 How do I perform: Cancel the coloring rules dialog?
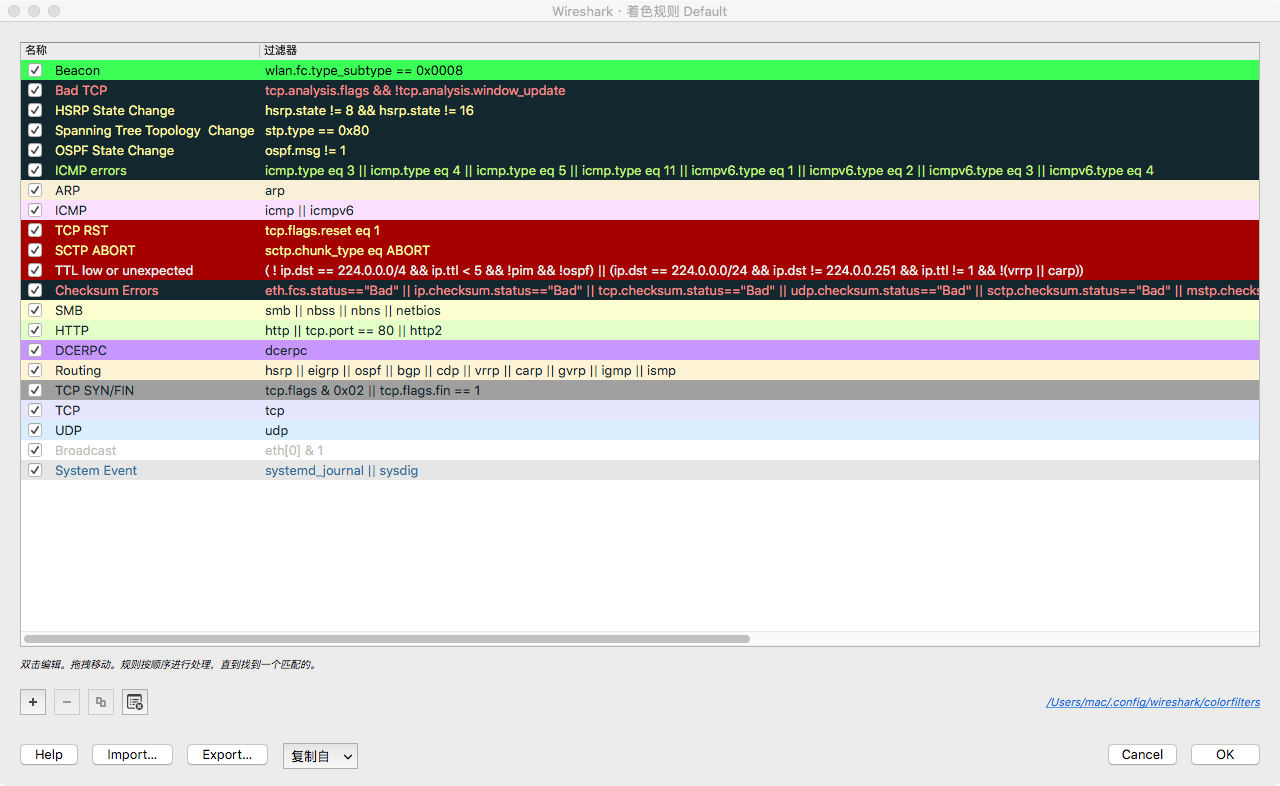click(x=1142, y=755)
